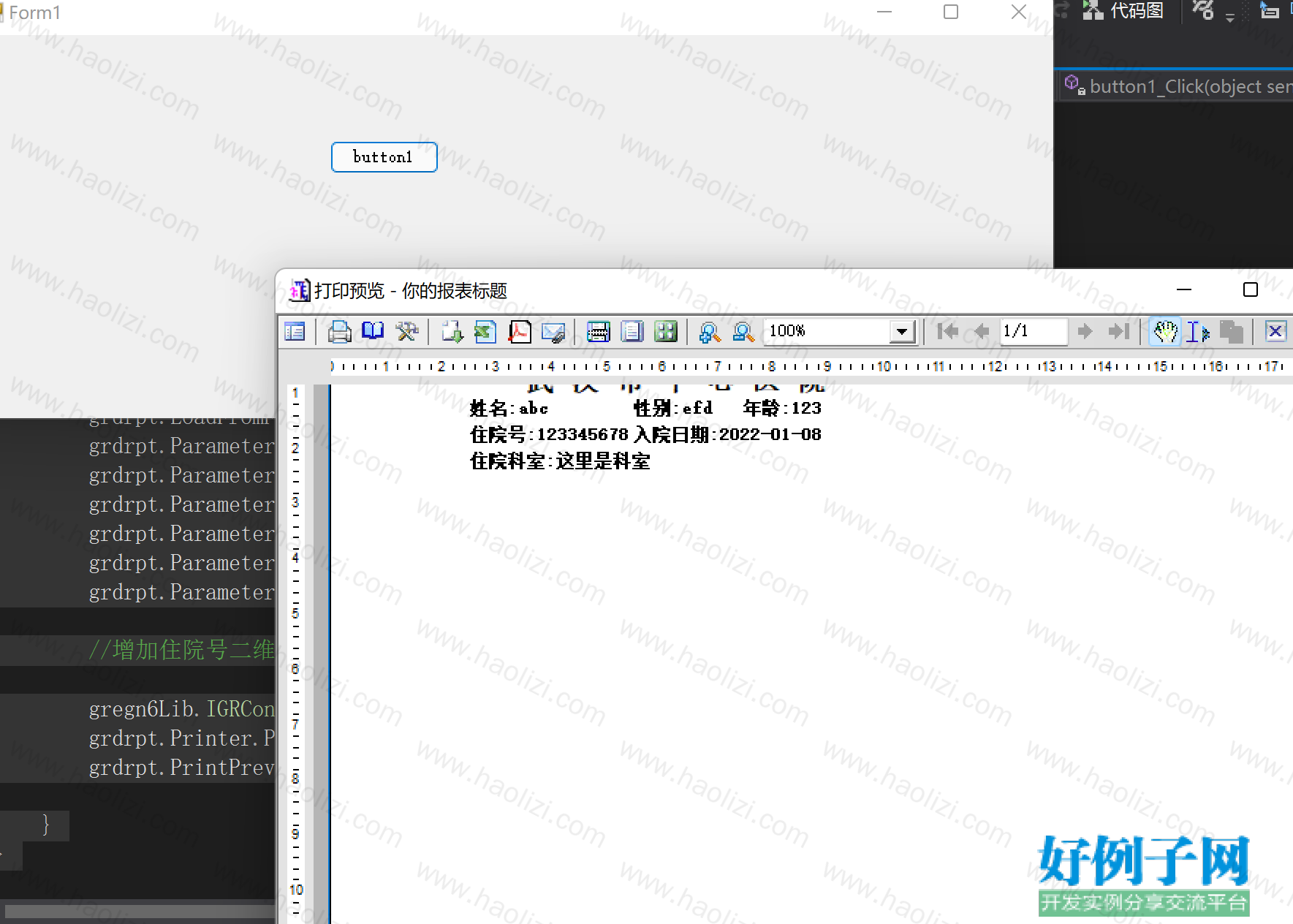Image resolution: width=1293 pixels, height=924 pixels.
Task: Maximize the 打印预览 print preview window
Action: pos(1250,290)
